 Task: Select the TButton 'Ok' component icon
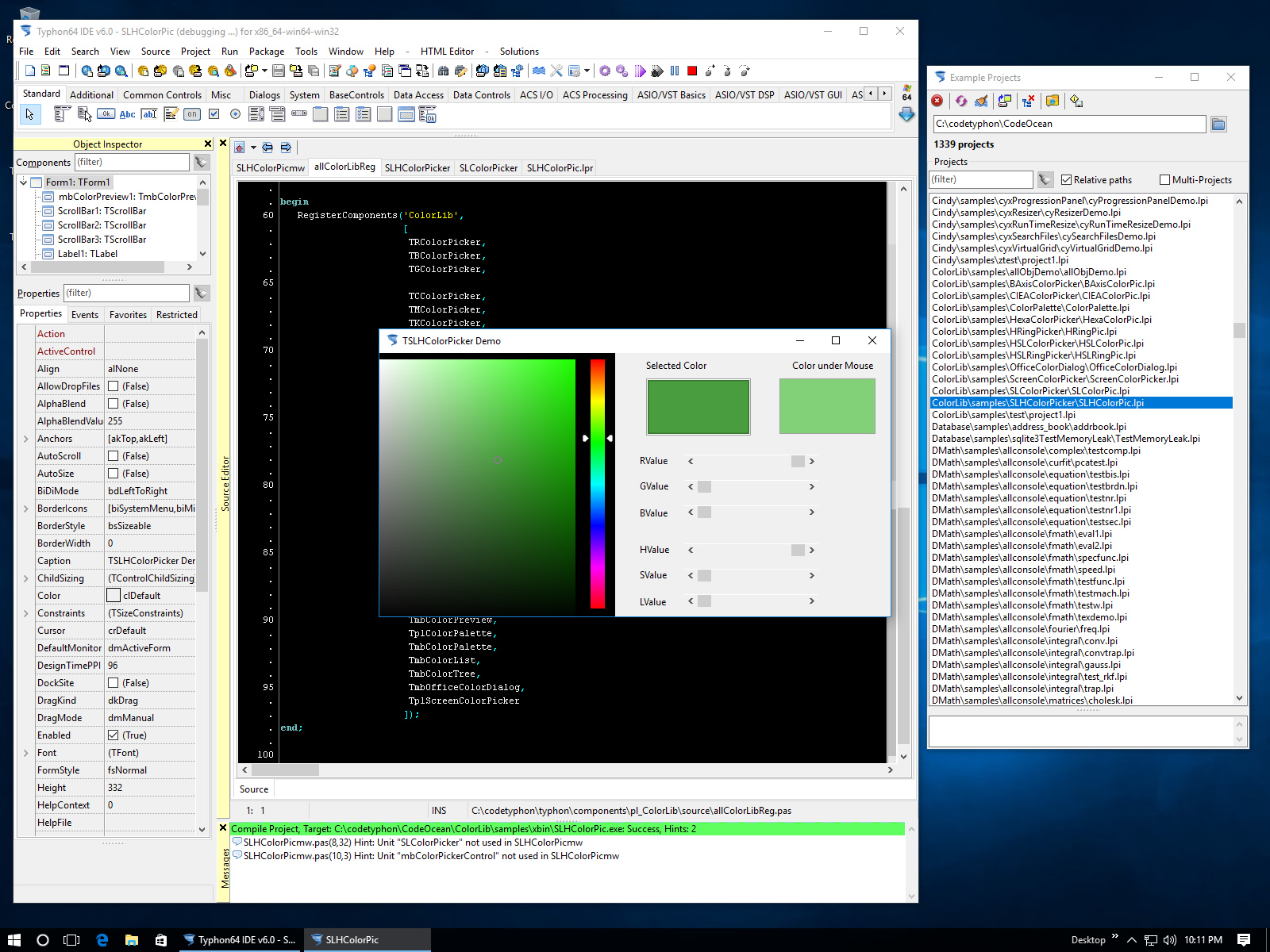coord(106,114)
